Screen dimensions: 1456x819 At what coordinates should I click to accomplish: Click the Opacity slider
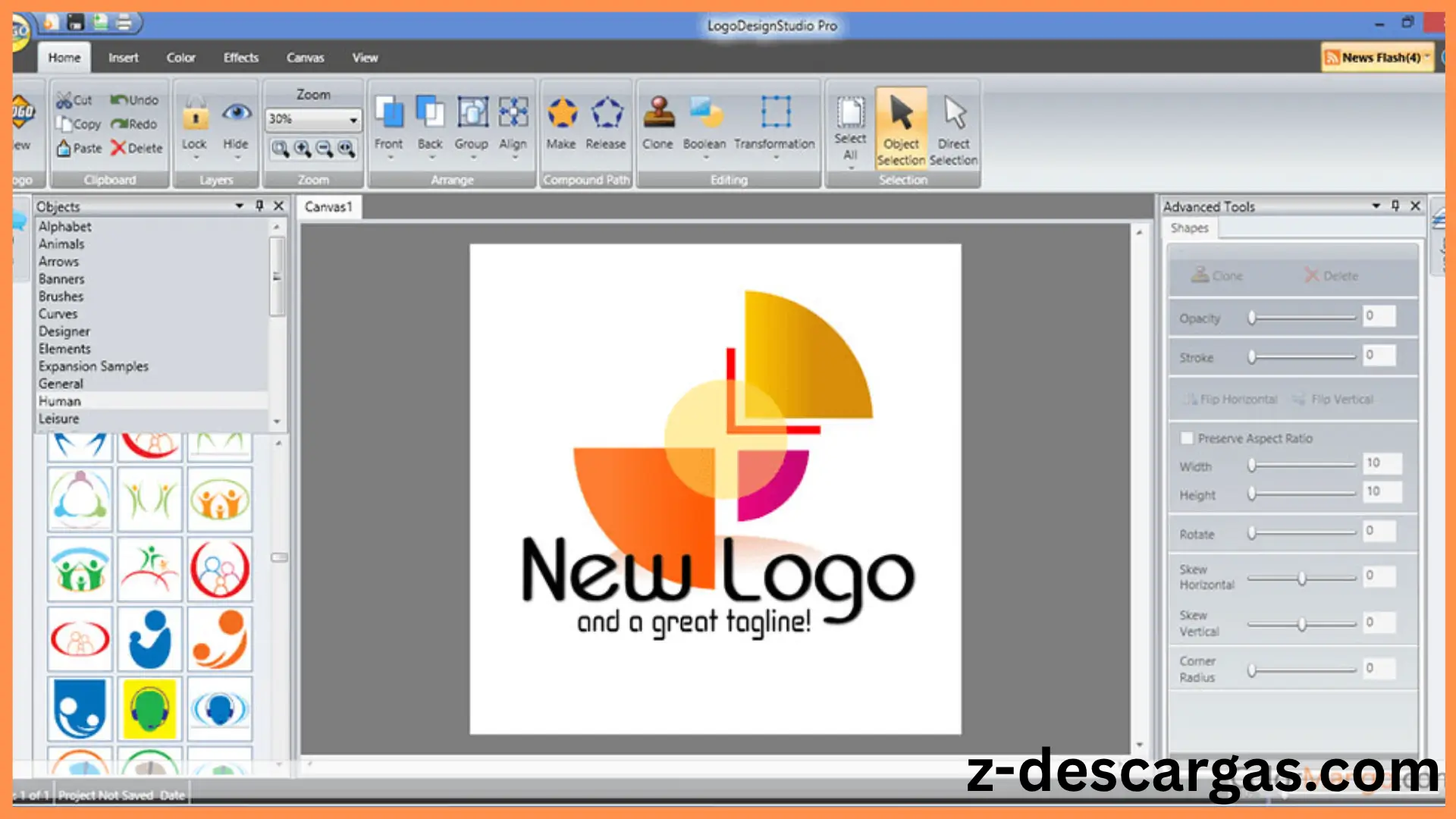pyautogui.click(x=1303, y=318)
